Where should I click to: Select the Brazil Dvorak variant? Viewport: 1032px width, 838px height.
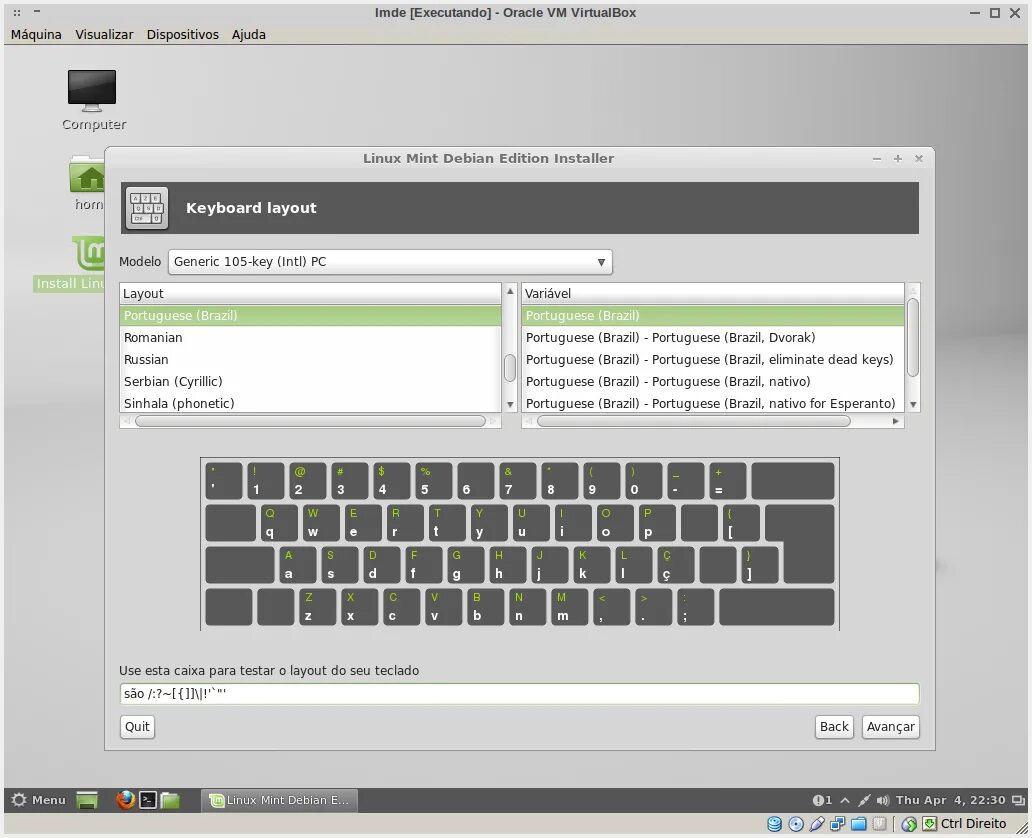pos(712,338)
